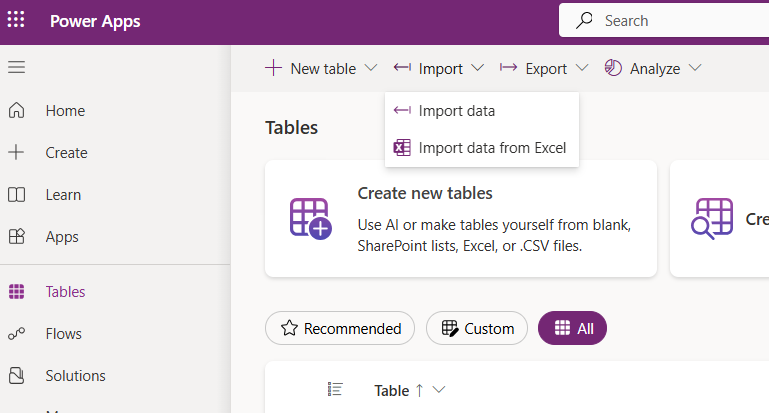769x413 pixels.
Task: Go to Home in sidebar
Action: (65, 111)
